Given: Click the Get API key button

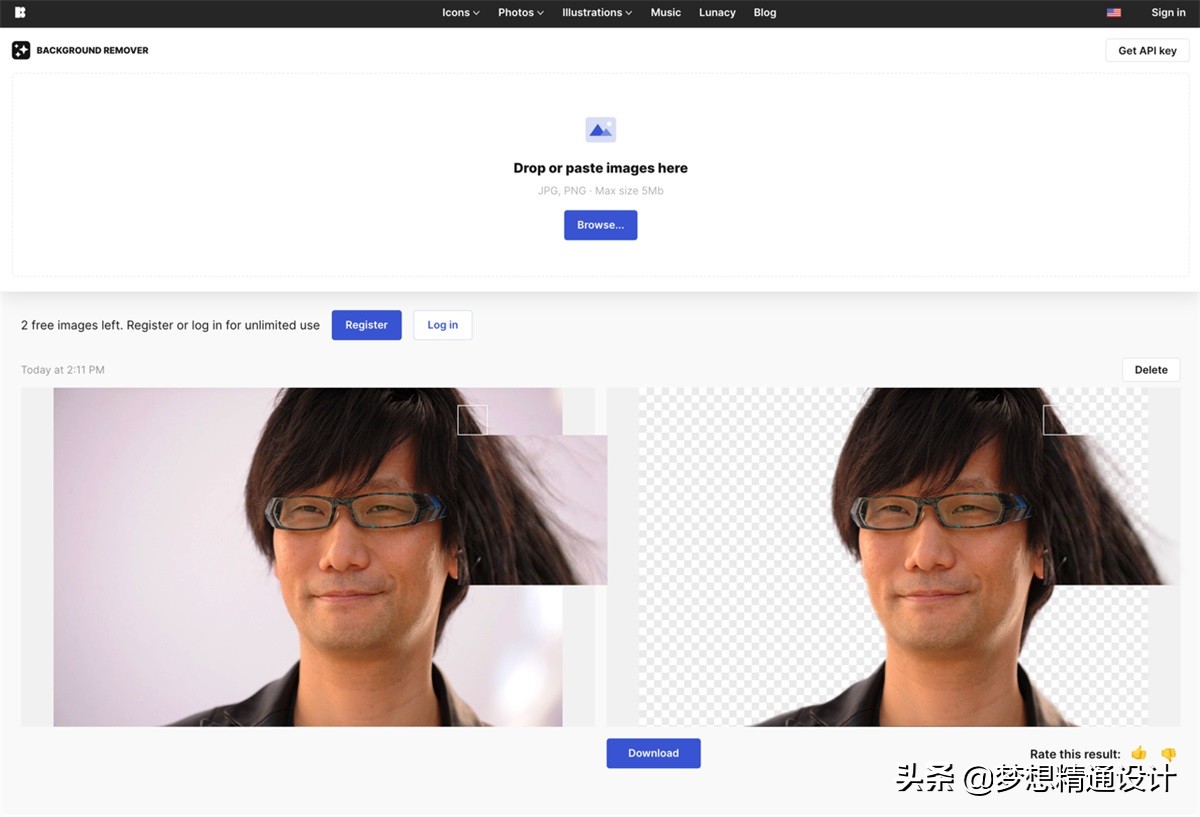Looking at the screenshot, I should click(x=1147, y=51).
